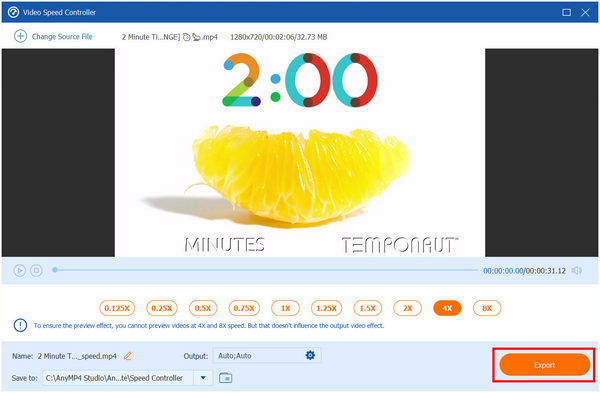Click the Change Source File link
600x393 pixels.
pos(62,37)
